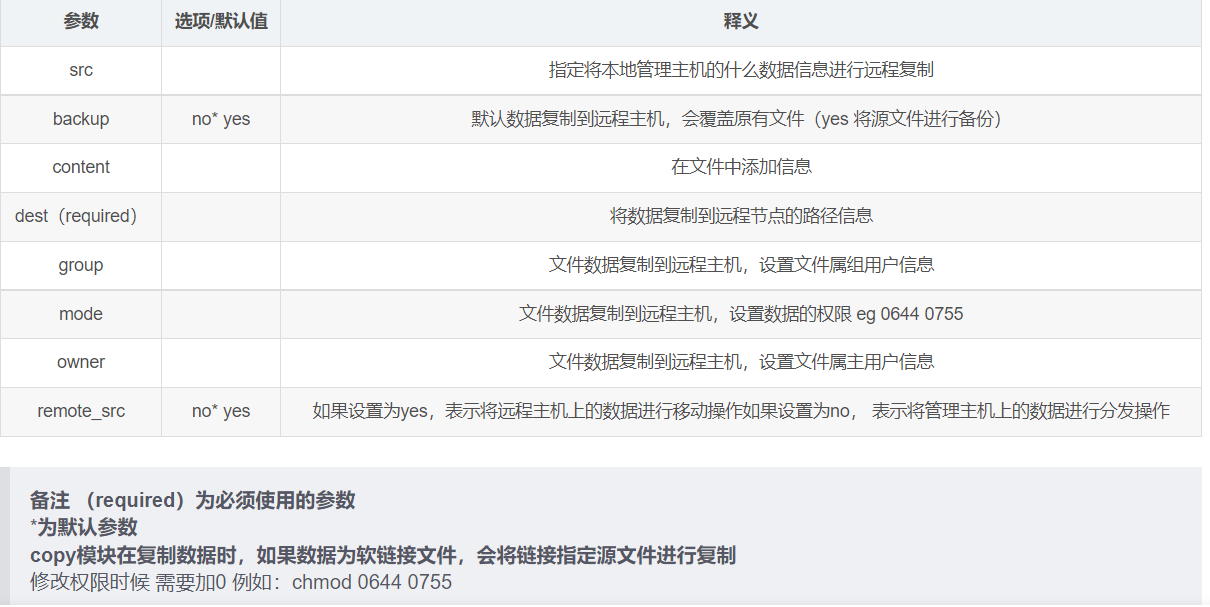Select the src parameter cell
1210x607 pixels.
pyautogui.click(x=81, y=70)
